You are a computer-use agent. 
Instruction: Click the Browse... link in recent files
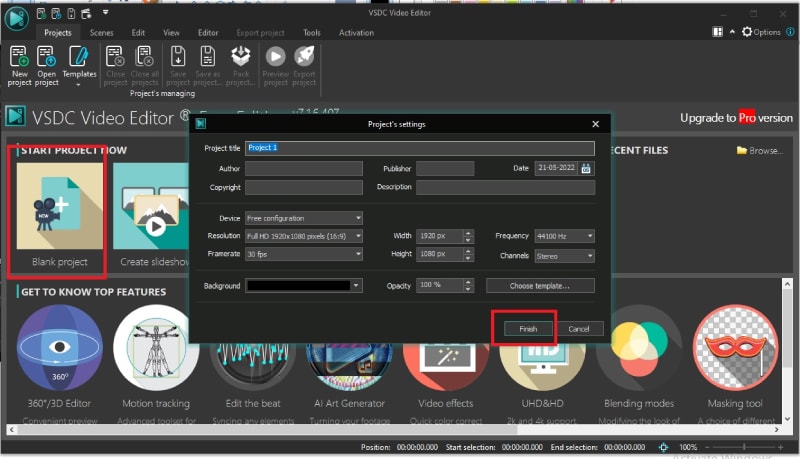pyautogui.click(x=760, y=150)
